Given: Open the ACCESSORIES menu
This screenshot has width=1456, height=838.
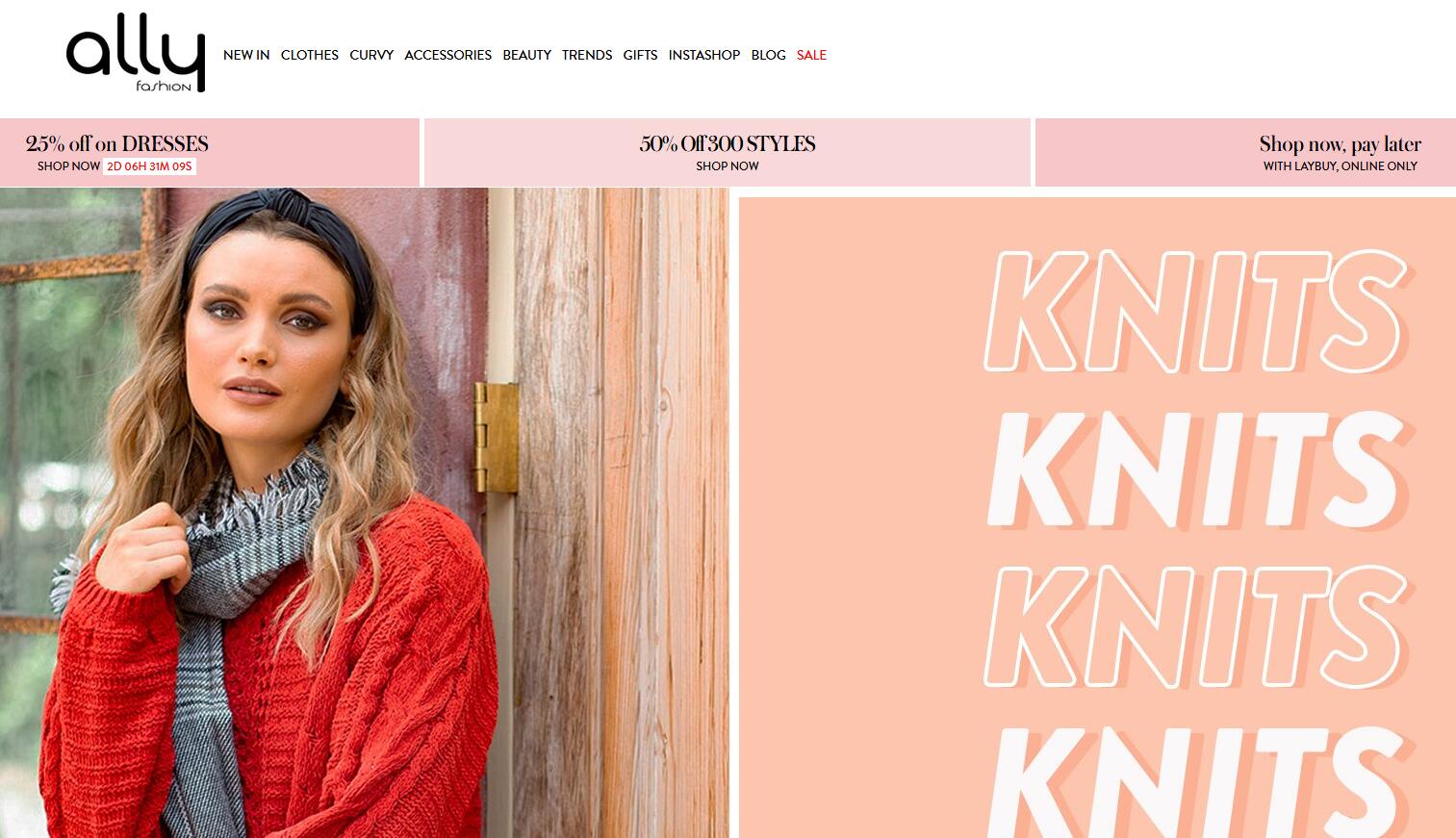Looking at the screenshot, I should pyautogui.click(x=448, y=55).
